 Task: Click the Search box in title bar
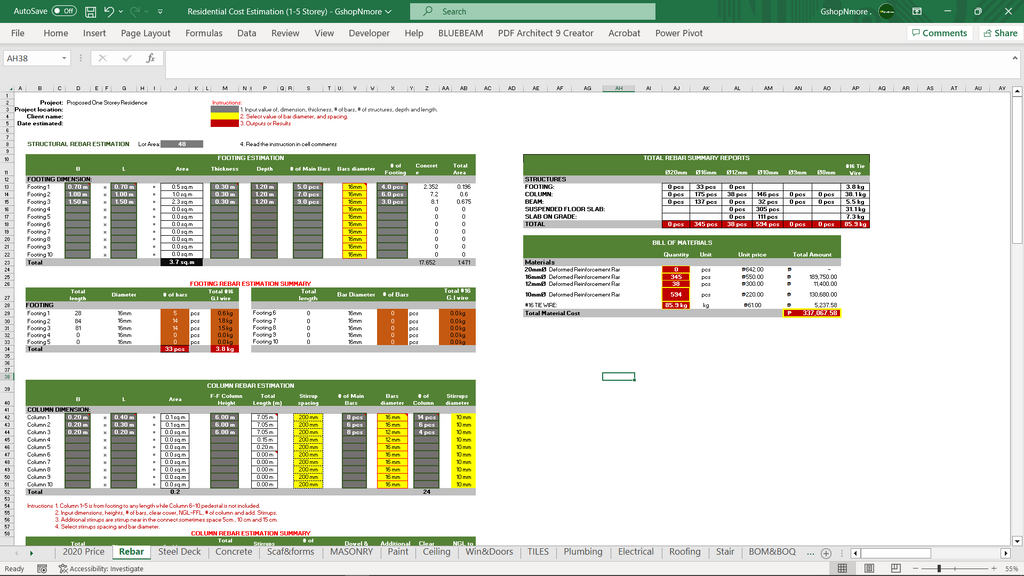(x=532, y=11)
